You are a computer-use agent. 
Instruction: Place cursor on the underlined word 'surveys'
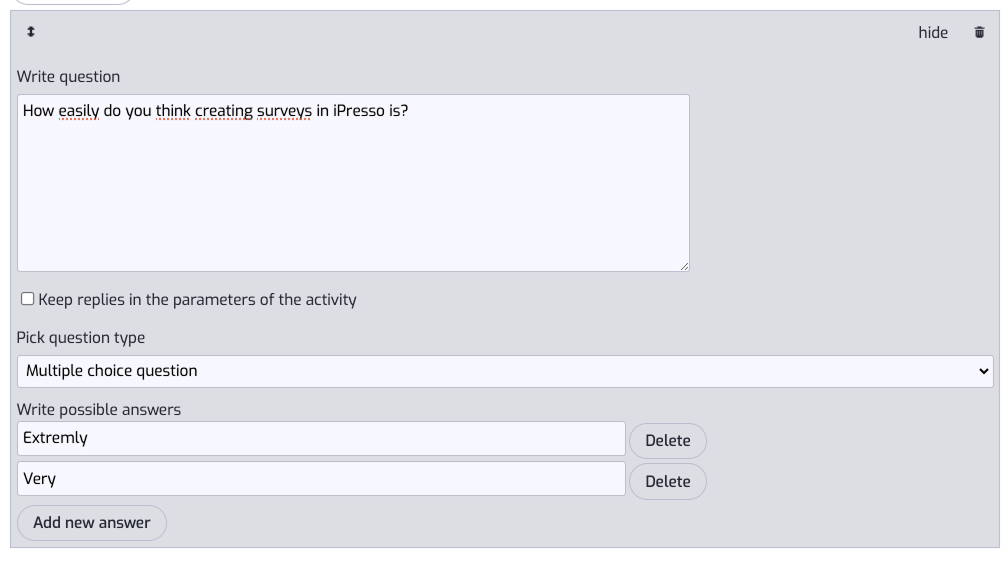(x=284, y=111)
